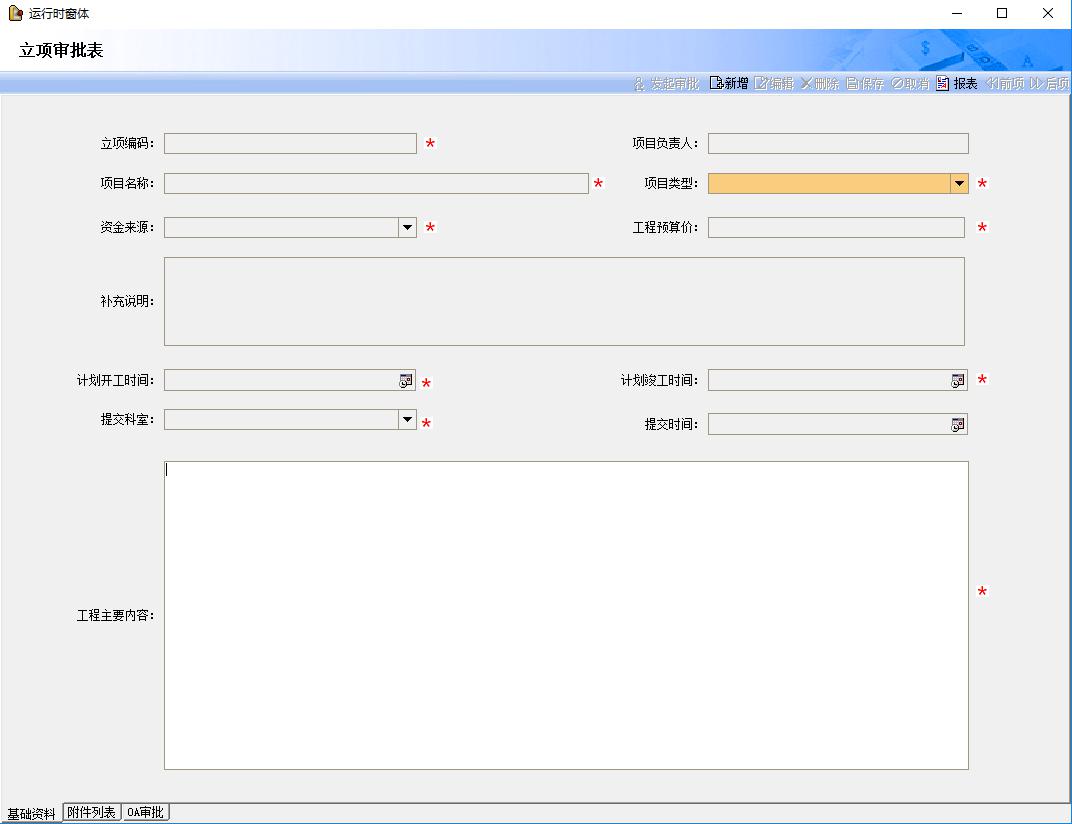Click the 工程预算价 input field
This screenshot has width=1072, height=824.
pyautogui.click(x=836, y=228)
